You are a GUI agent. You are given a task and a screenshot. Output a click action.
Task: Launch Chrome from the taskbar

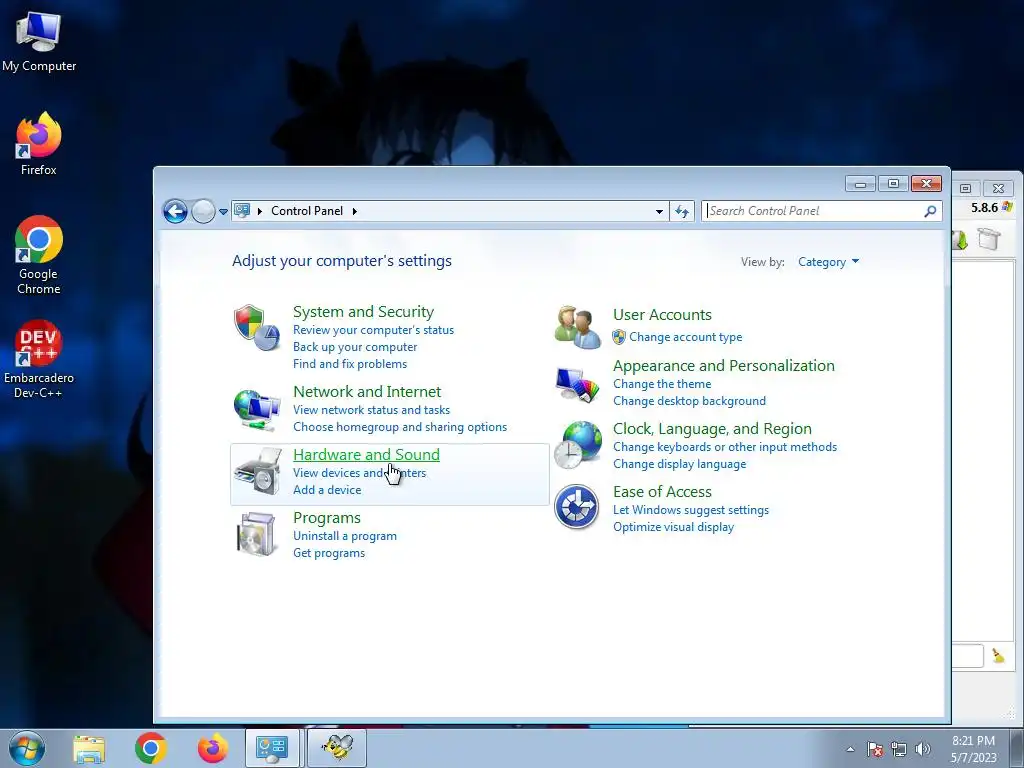pyautogui.click(x=150, y=748)
